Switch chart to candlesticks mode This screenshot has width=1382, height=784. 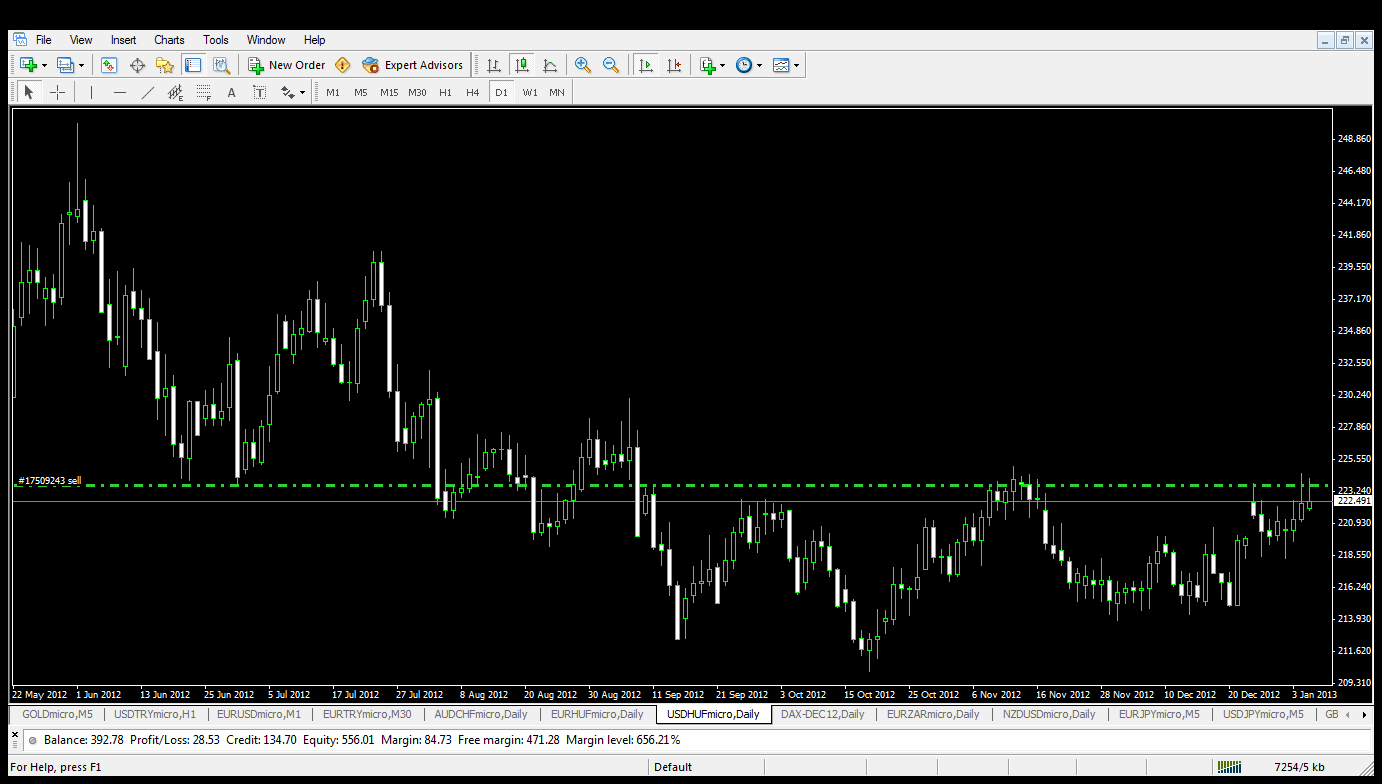522,65
